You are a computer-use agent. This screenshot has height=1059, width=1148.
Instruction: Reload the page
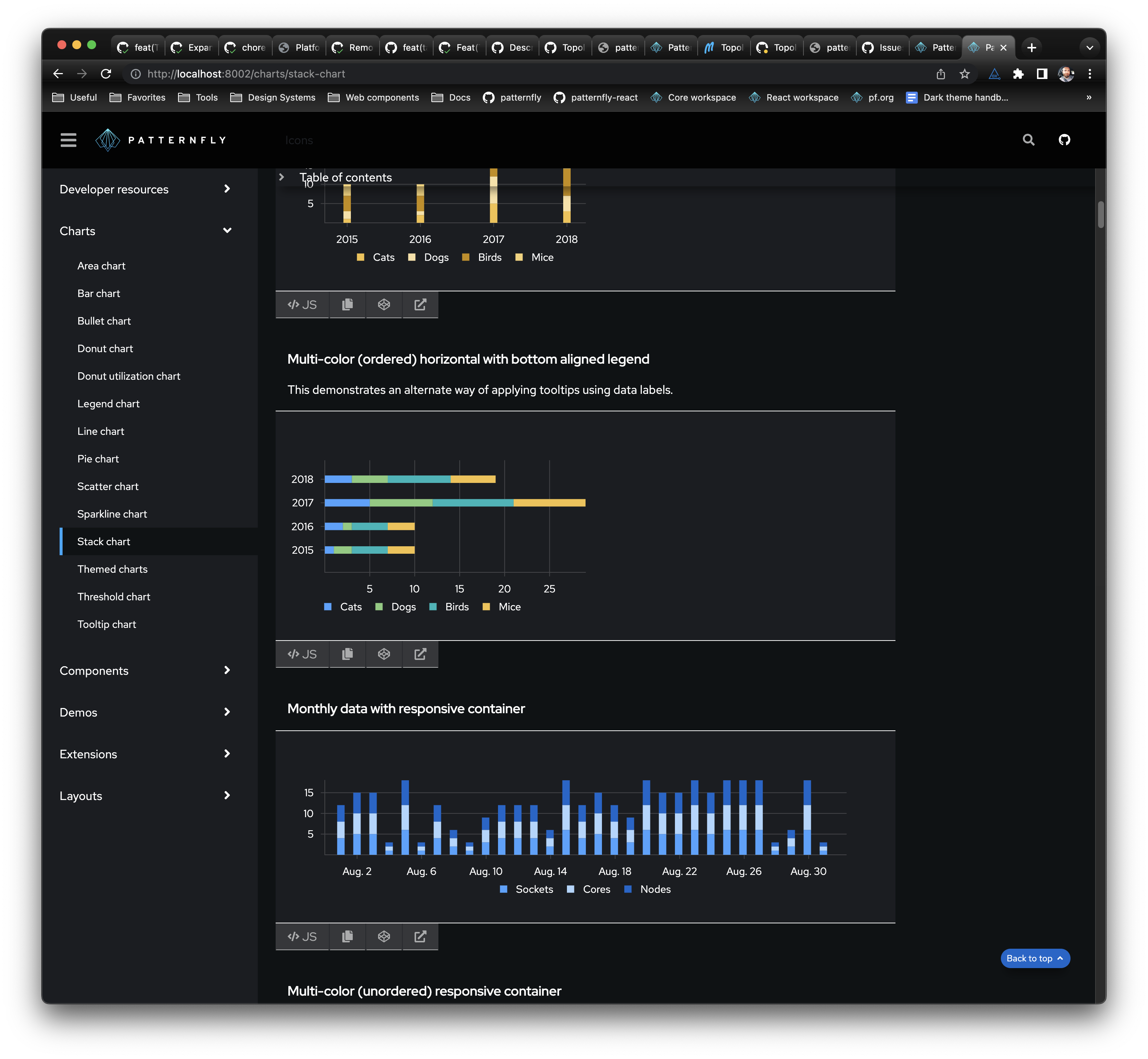click(x=106, y=74)
